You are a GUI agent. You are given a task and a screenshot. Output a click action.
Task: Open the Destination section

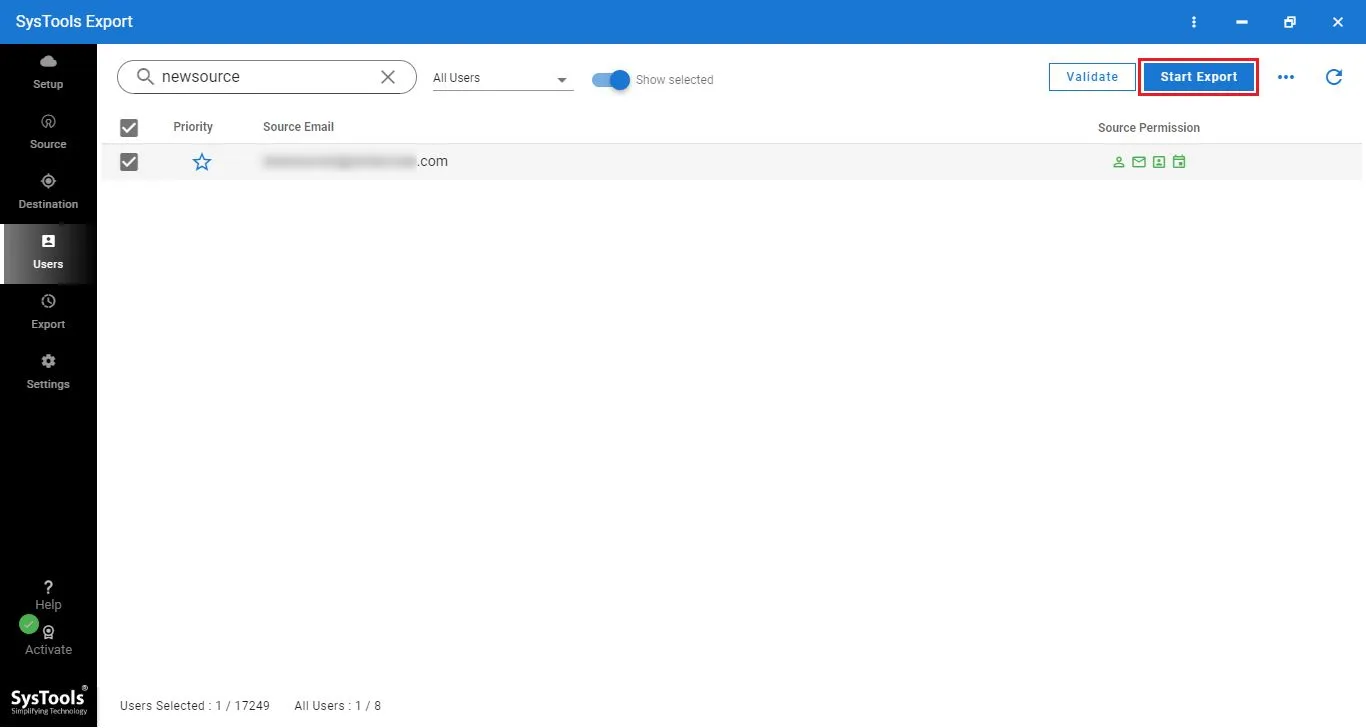(x=48, y=191)
